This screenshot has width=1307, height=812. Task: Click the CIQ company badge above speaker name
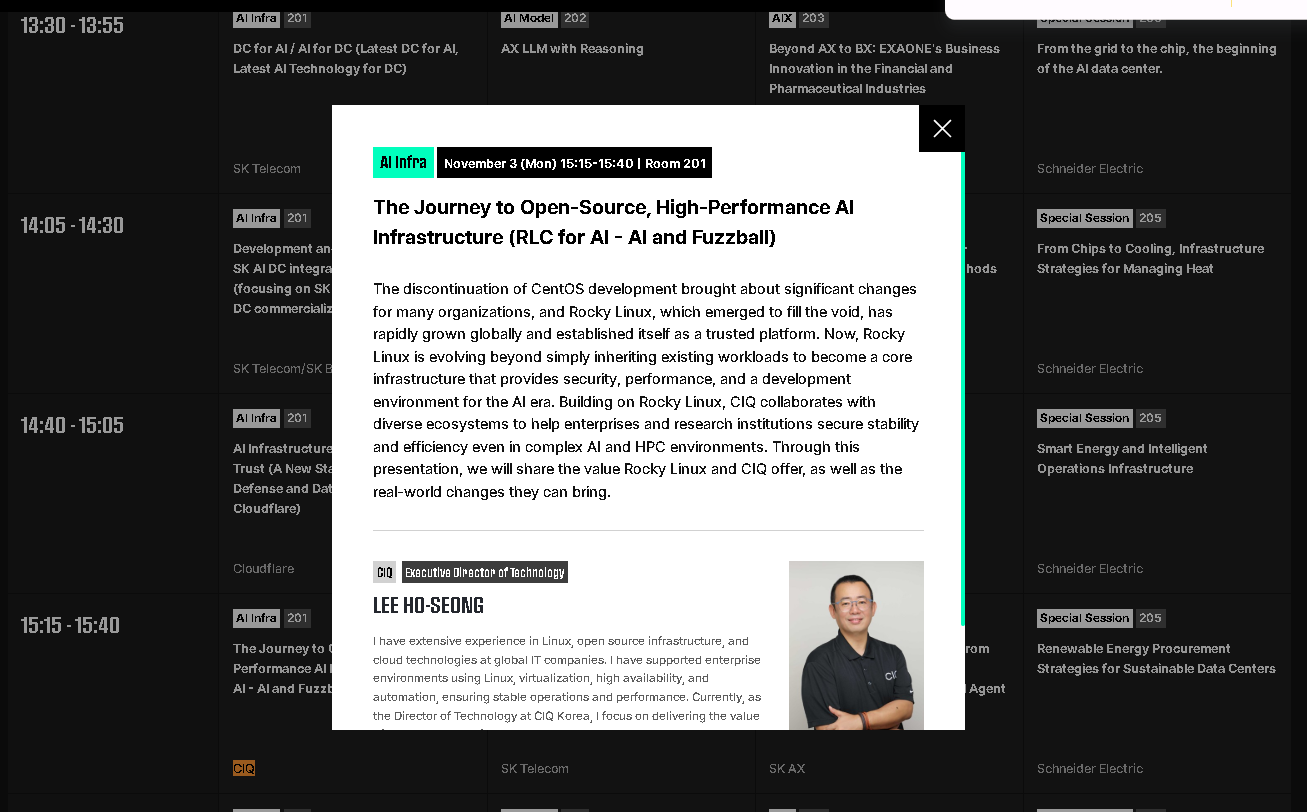[384, 572]
